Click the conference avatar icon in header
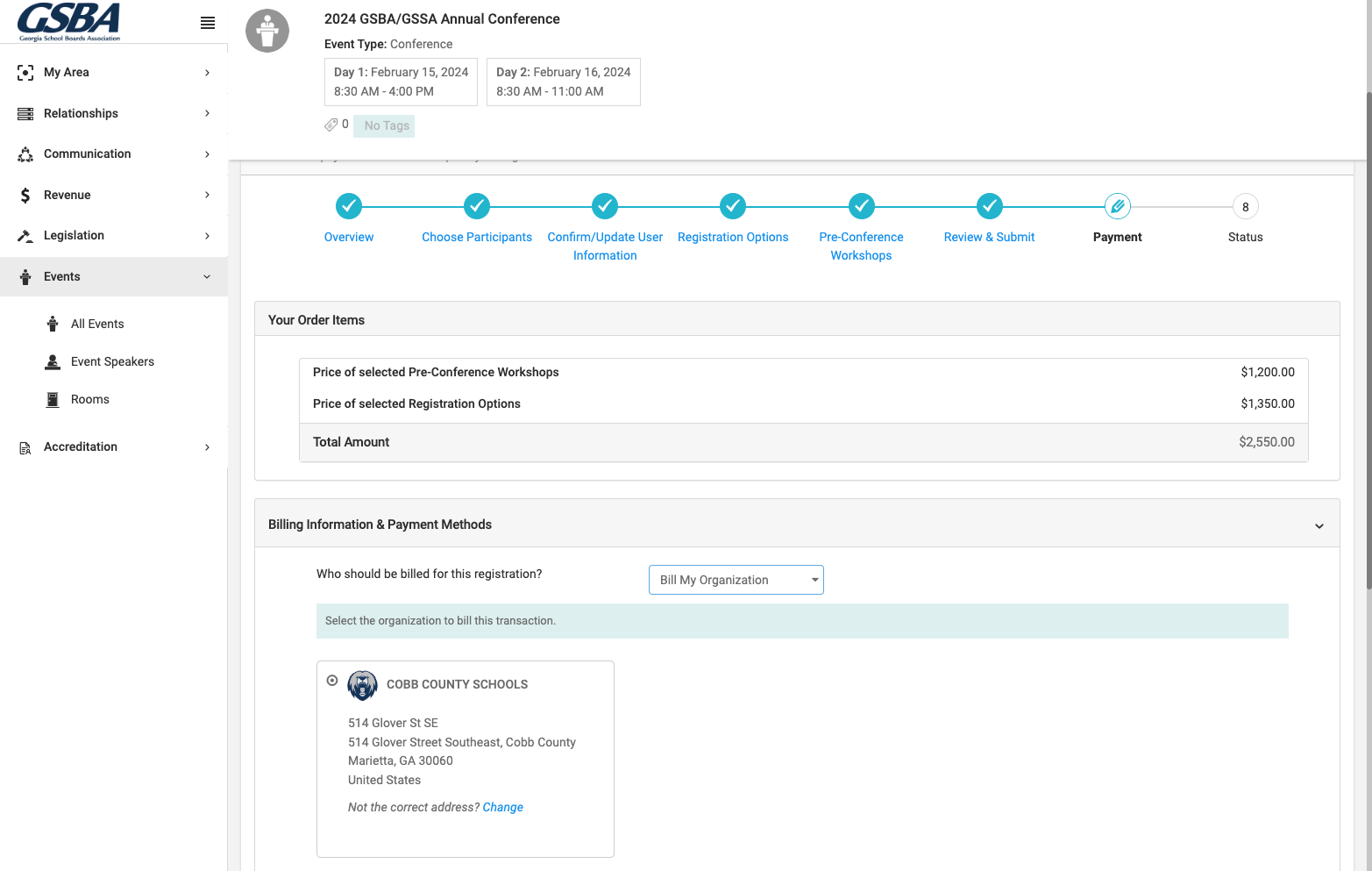1372x871 pixels. (x=267, y=31)
